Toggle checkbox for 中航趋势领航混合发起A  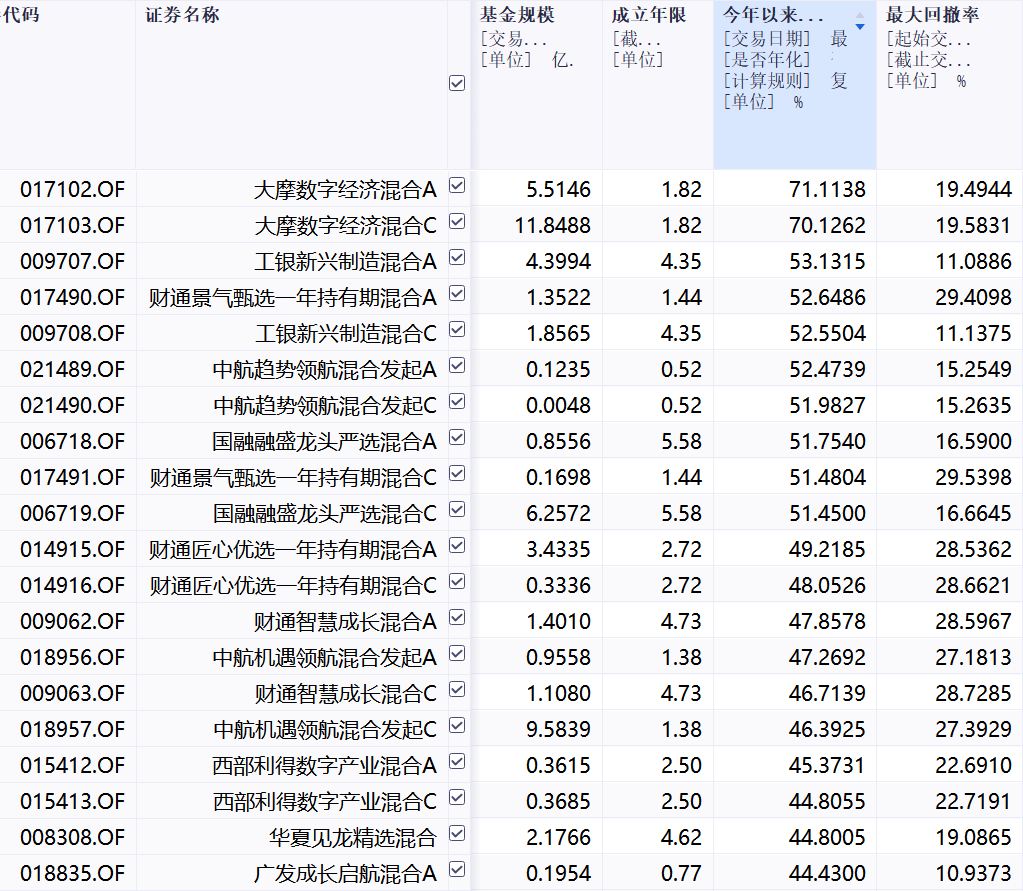pyautogui.click(x=457, y=365)
